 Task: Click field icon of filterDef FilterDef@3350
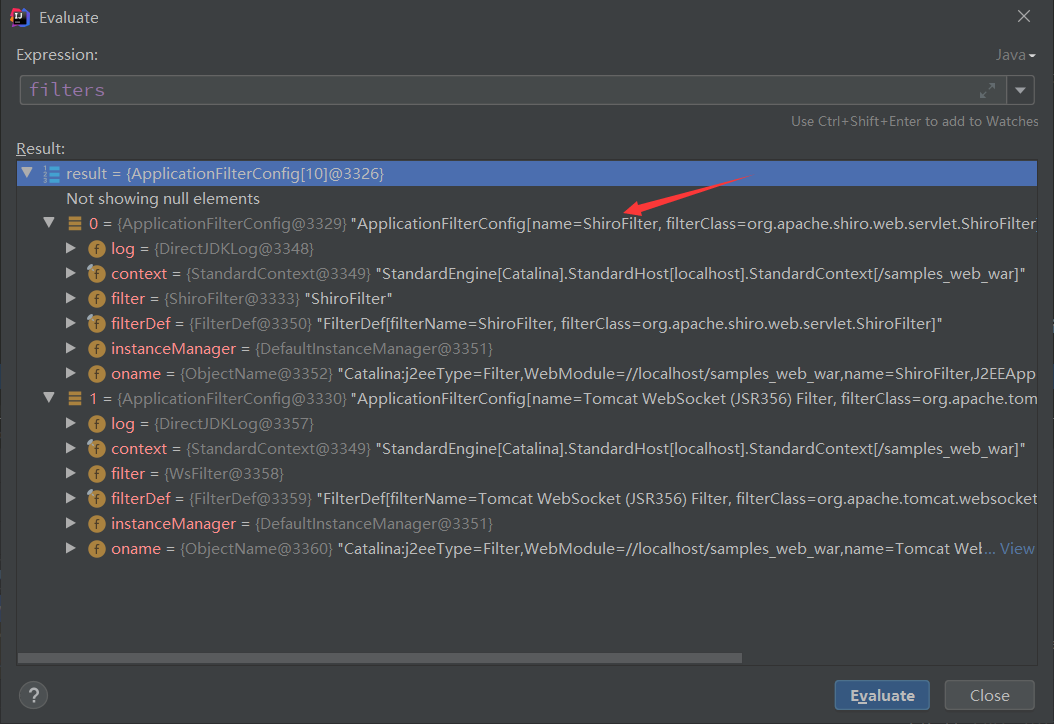pos(97,323)
